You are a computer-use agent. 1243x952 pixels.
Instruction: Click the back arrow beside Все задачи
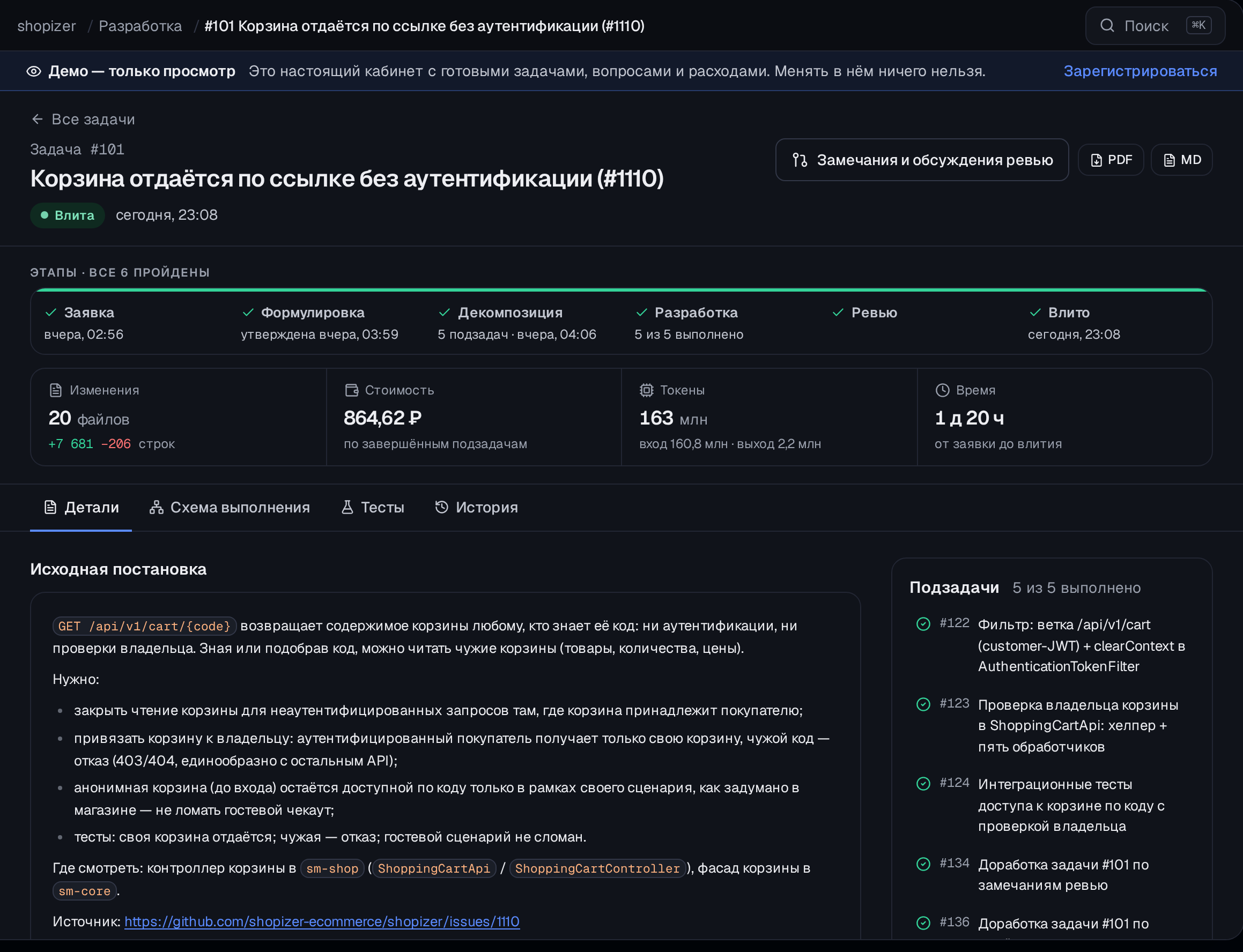tap(38, 119)
